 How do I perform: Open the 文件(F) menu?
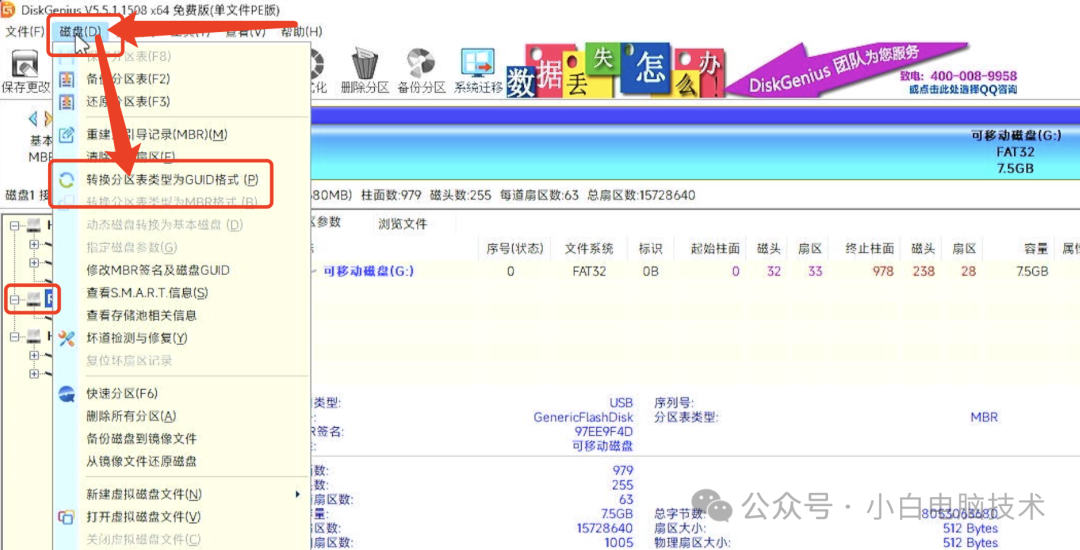point(25,32)
